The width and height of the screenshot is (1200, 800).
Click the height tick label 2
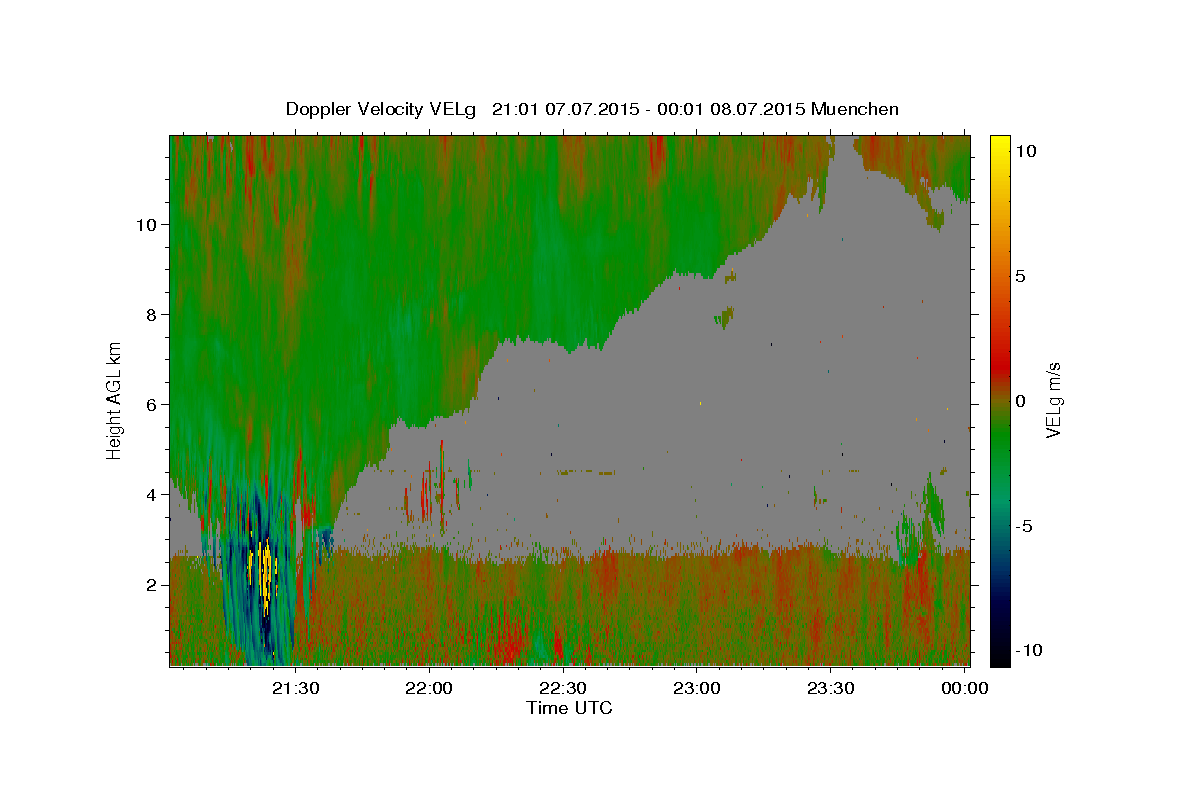152,585
